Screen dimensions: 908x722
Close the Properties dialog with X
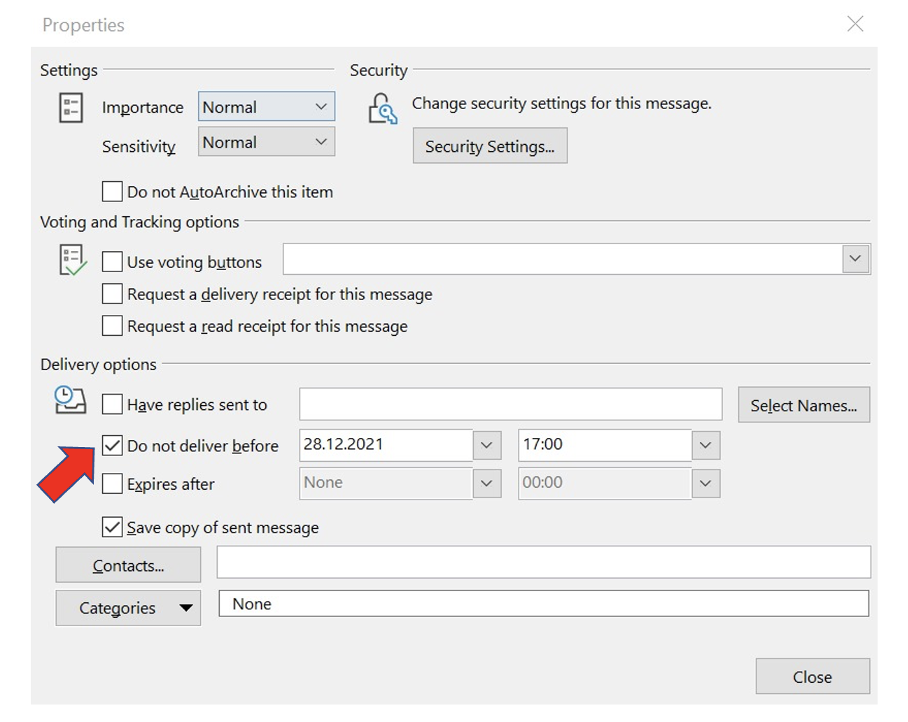click(855, 24)
